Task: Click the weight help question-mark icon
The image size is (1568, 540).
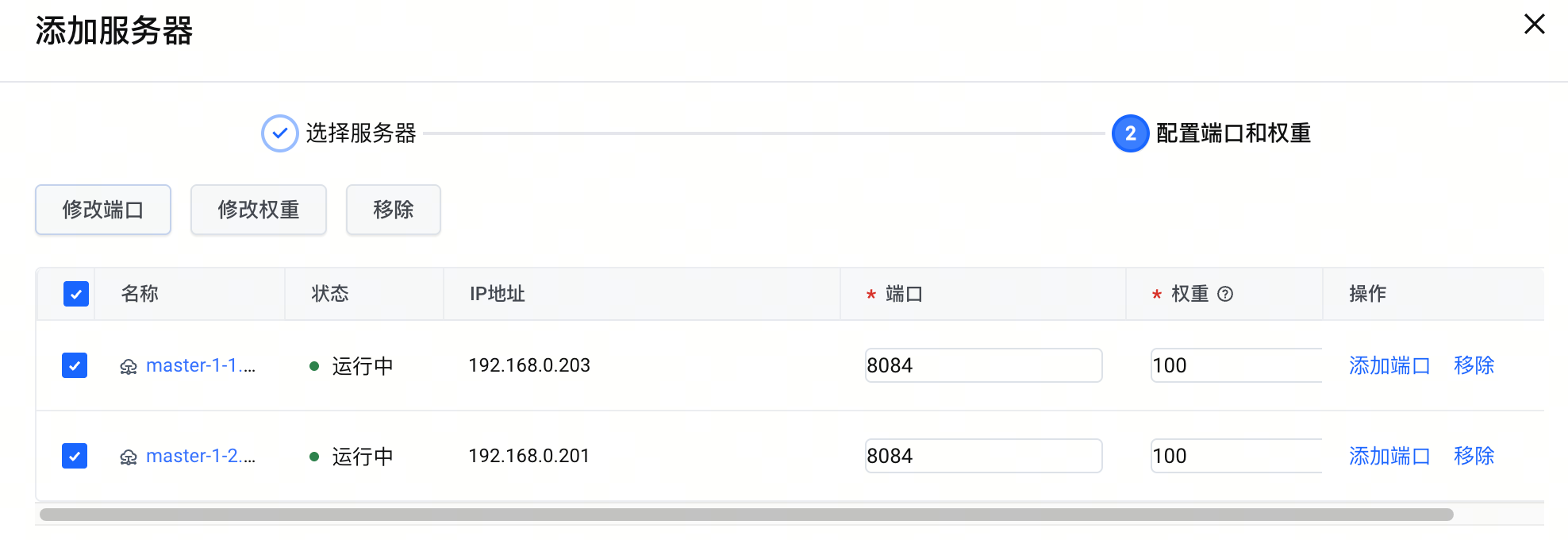Action: (1225, 295)
